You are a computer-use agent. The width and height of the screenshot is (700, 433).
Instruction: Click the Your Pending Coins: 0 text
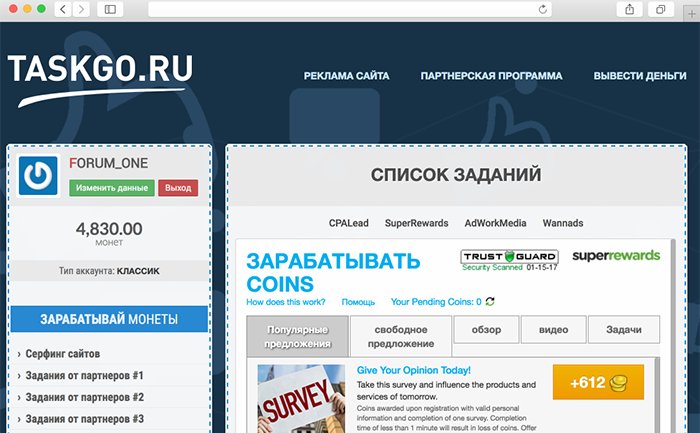(436, 302)
